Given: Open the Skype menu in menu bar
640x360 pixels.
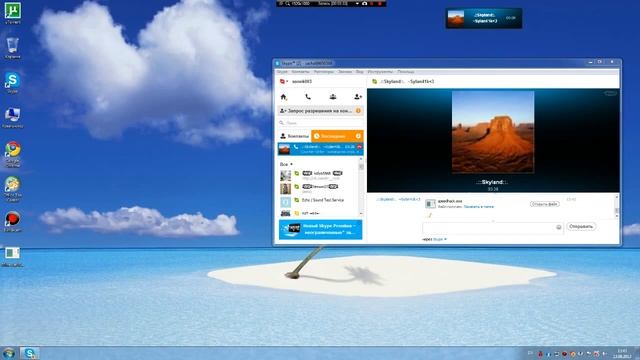Looking at the screenshot, I should point(282,72).
